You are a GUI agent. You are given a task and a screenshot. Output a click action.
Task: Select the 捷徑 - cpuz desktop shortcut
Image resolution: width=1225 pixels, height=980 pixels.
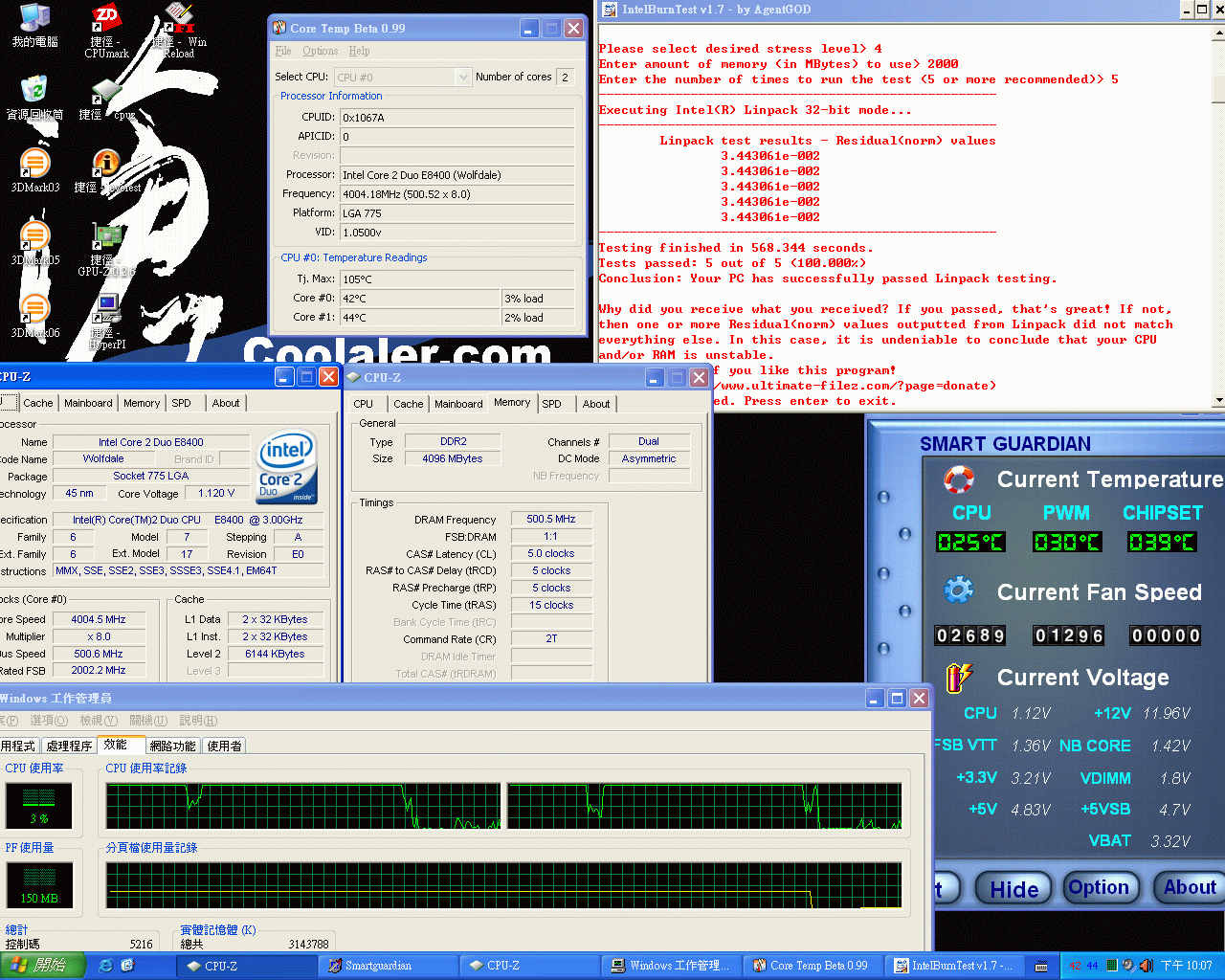(106, 98)
